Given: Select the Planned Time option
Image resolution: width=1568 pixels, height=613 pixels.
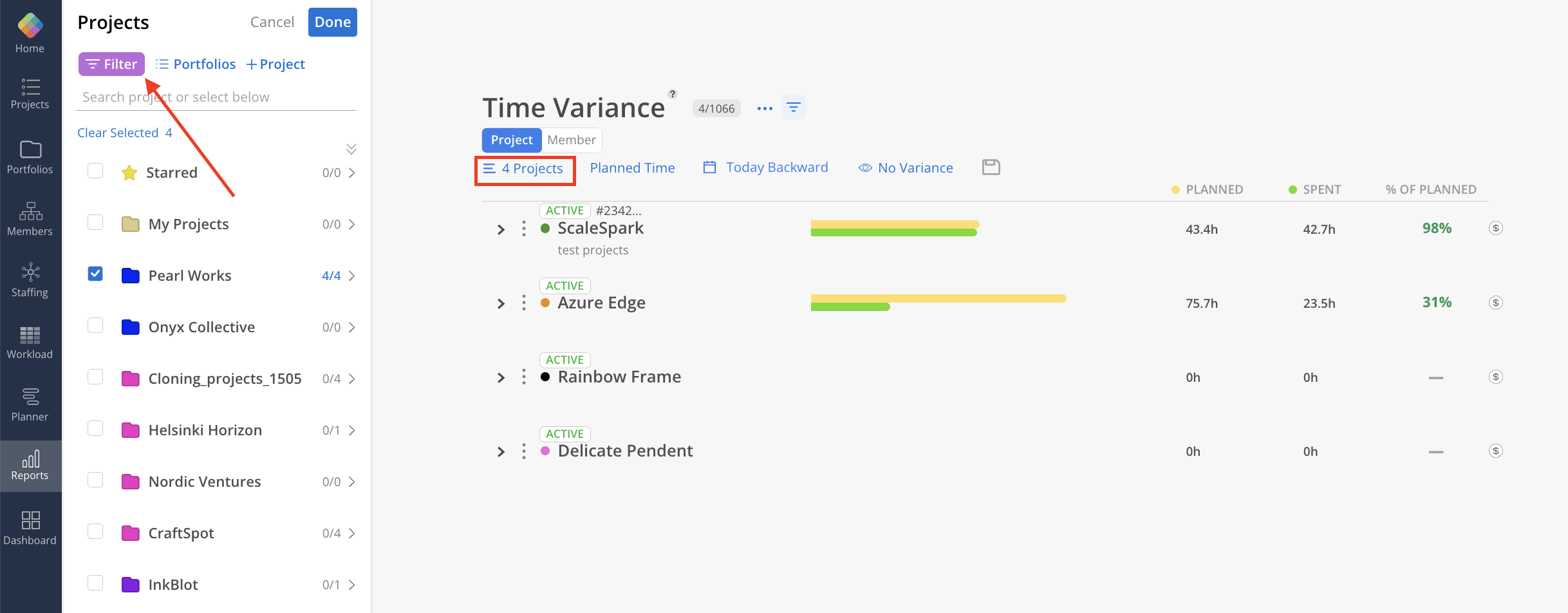Looking at the screenshot, I should click(x=632, y=168).
